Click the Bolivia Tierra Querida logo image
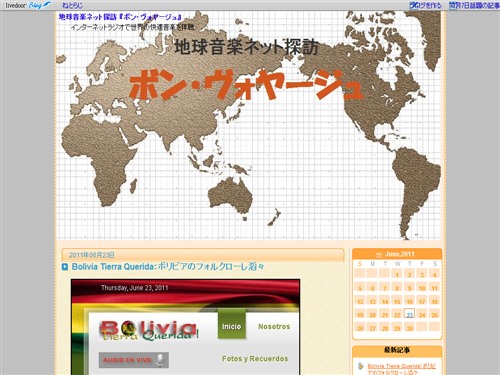500x375 pixels. 149,330
